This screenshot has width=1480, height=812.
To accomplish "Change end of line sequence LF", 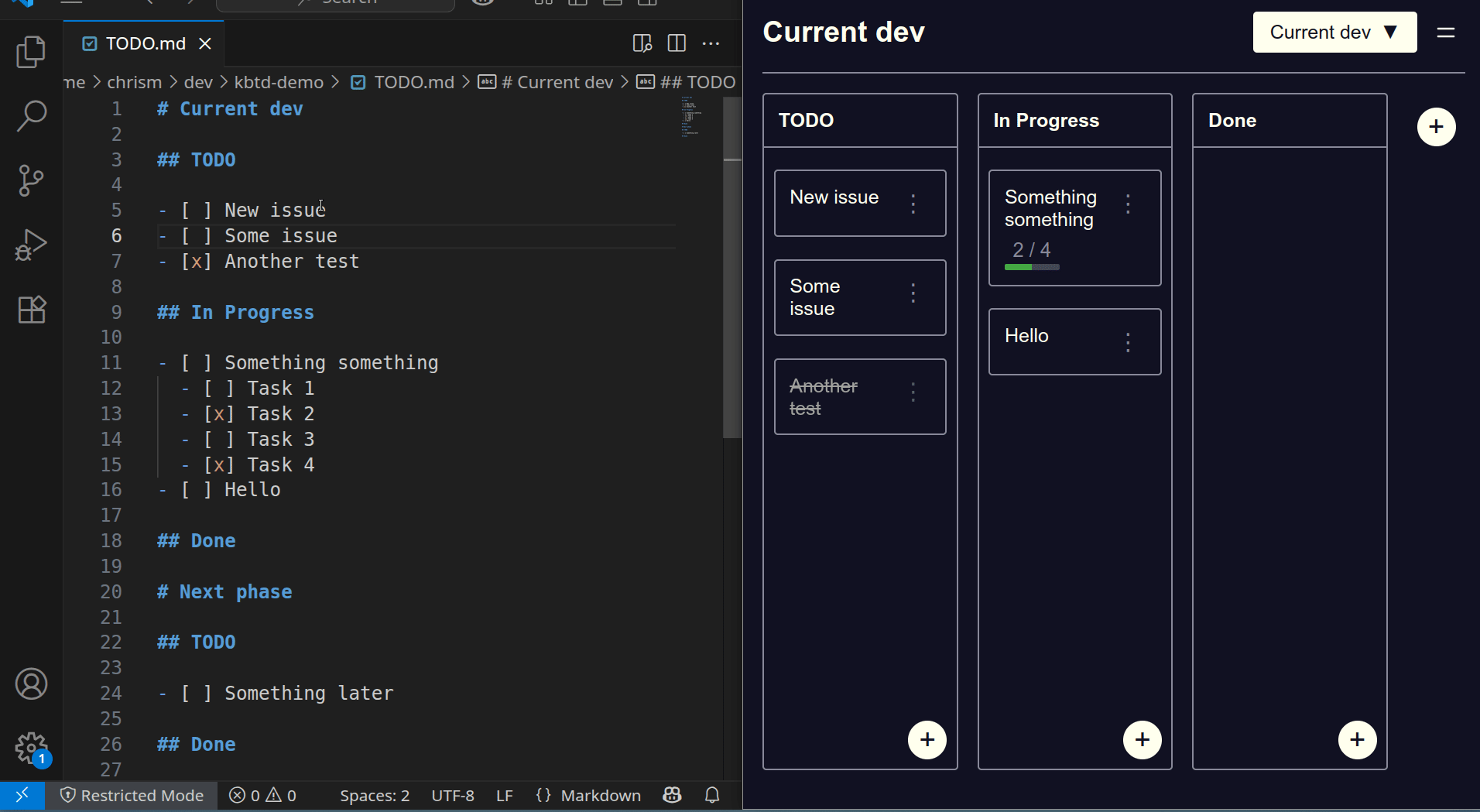I will click(505, 795).
